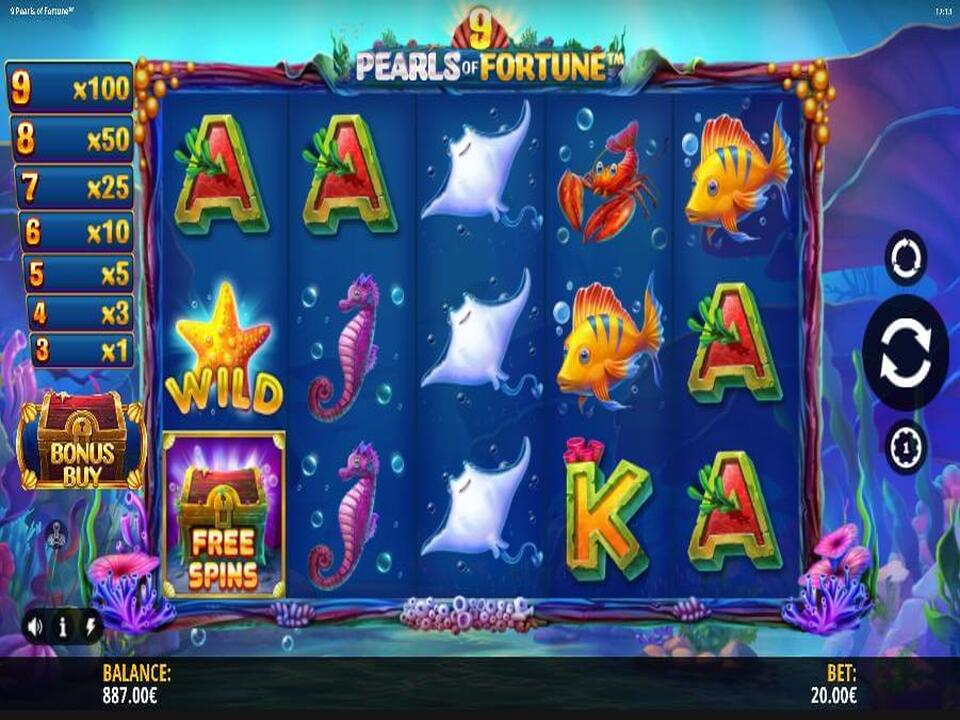The width and height of the screenshot is (960, 720).
Task: Select the 3 pearls x1 multiplier row
Action: click(x=81, y=350)
